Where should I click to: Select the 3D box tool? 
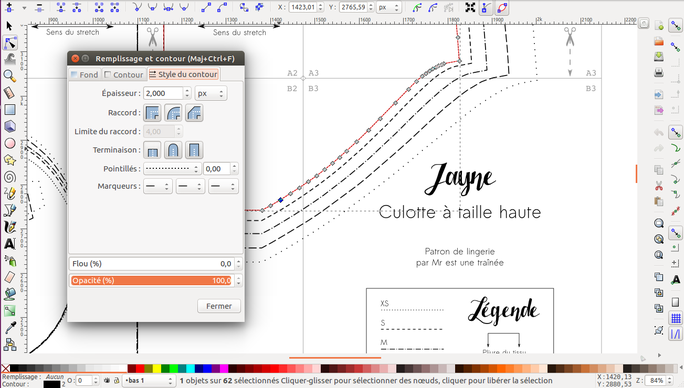click(x=9, y=126)
